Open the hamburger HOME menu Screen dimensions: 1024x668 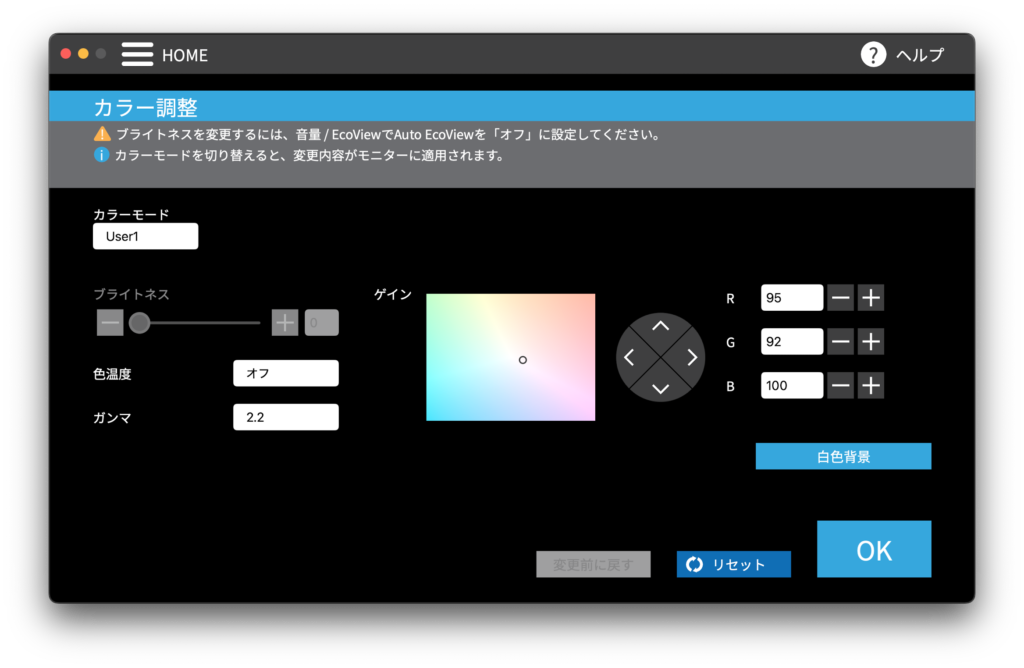(x=137, y=54)
